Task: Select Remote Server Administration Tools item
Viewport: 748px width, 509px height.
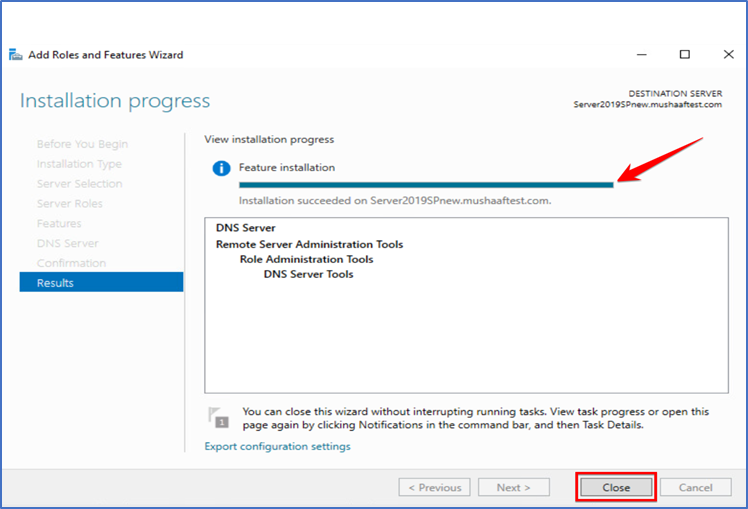Action: [x=309, y=244]
